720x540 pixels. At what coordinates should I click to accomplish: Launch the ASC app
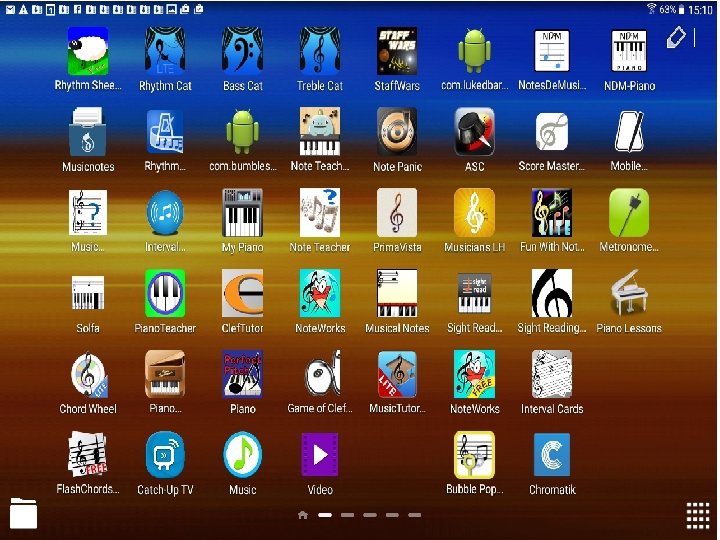coord(474,132)
